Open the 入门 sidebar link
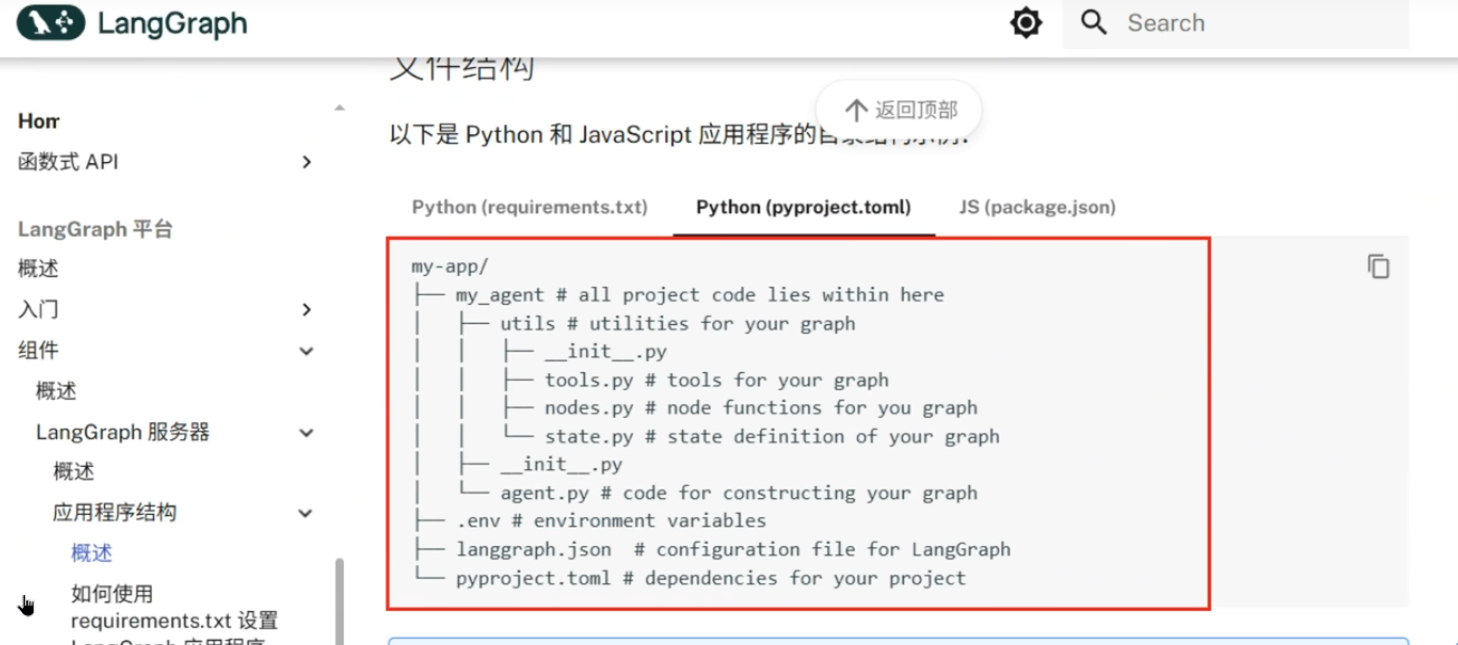 coord(38,310)
